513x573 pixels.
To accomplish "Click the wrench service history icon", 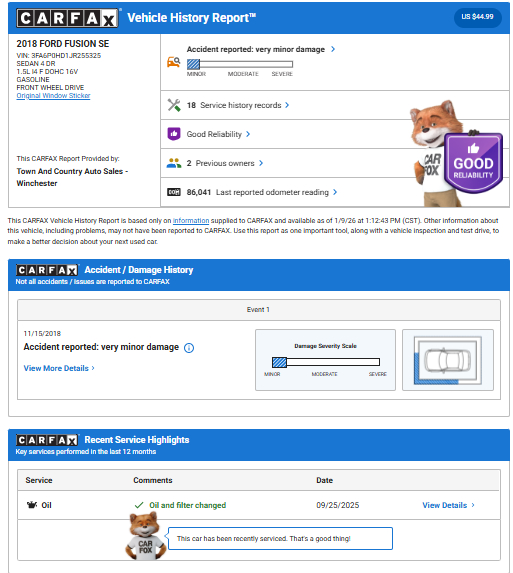I will click(174, 105).
